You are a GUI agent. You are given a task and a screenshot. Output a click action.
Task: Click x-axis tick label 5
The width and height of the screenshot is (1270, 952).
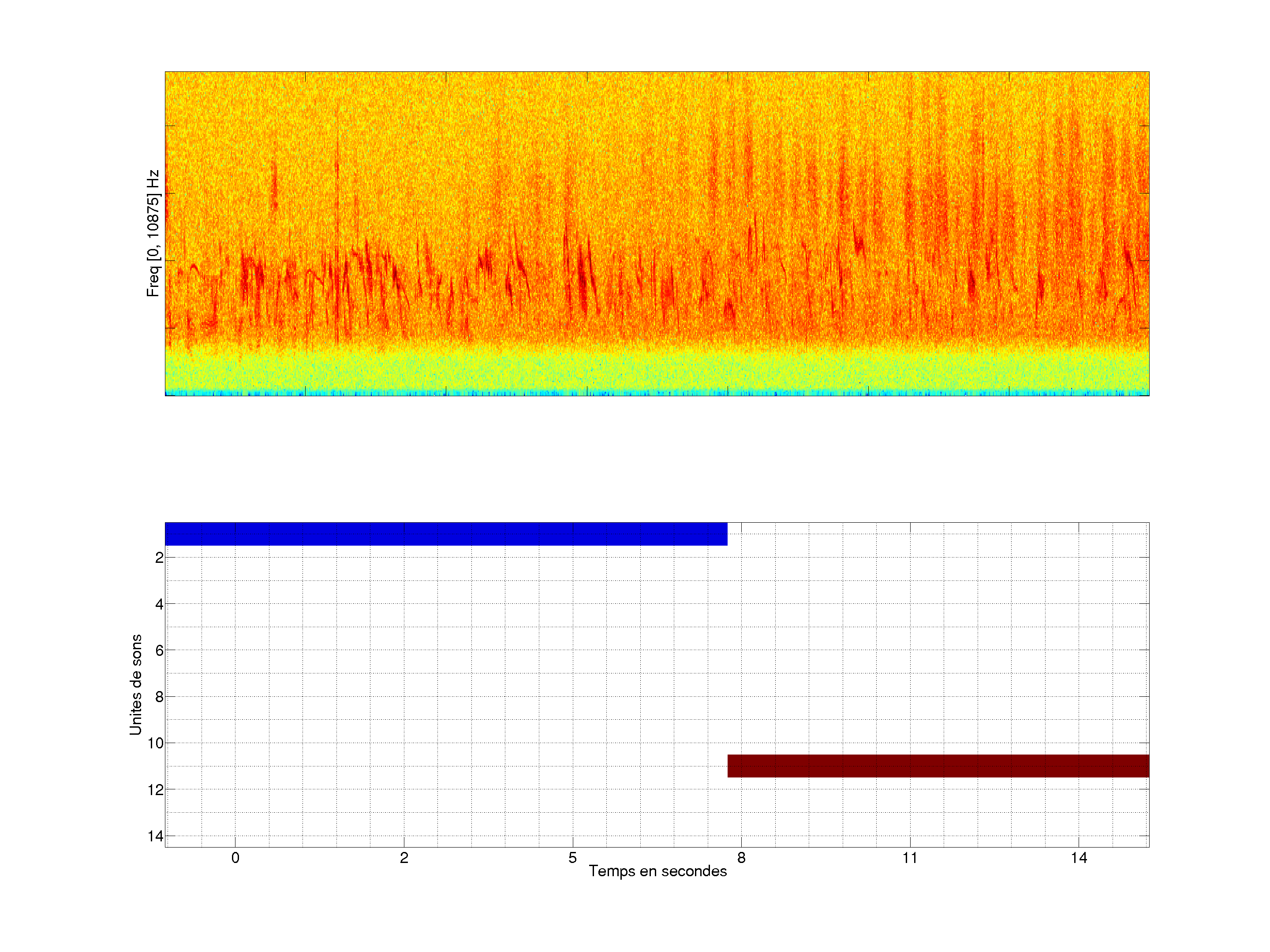click(x=572, y=858)
